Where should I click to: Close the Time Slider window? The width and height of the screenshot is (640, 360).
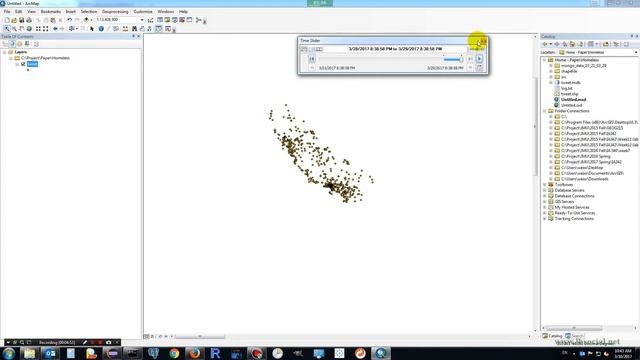point(483,41)
